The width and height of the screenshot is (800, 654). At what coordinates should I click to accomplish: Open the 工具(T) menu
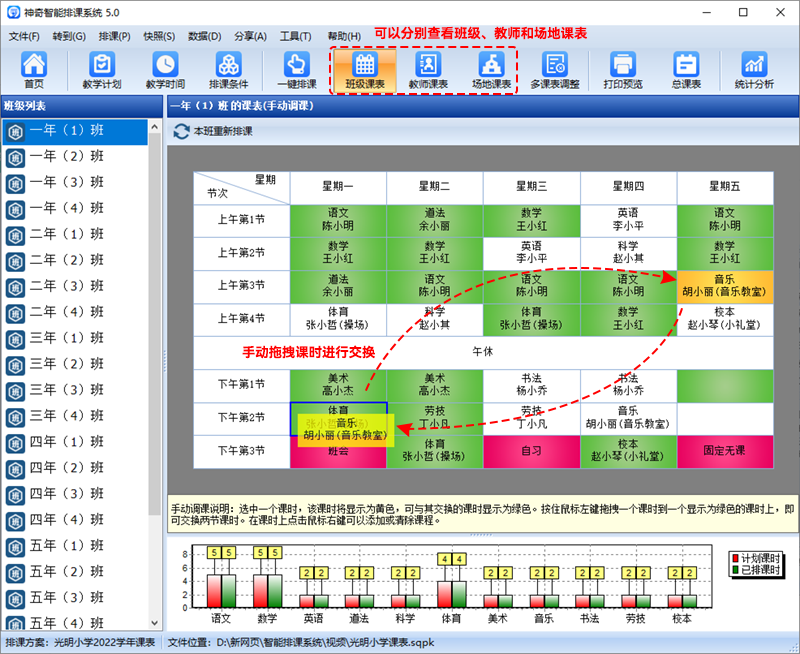295,36
